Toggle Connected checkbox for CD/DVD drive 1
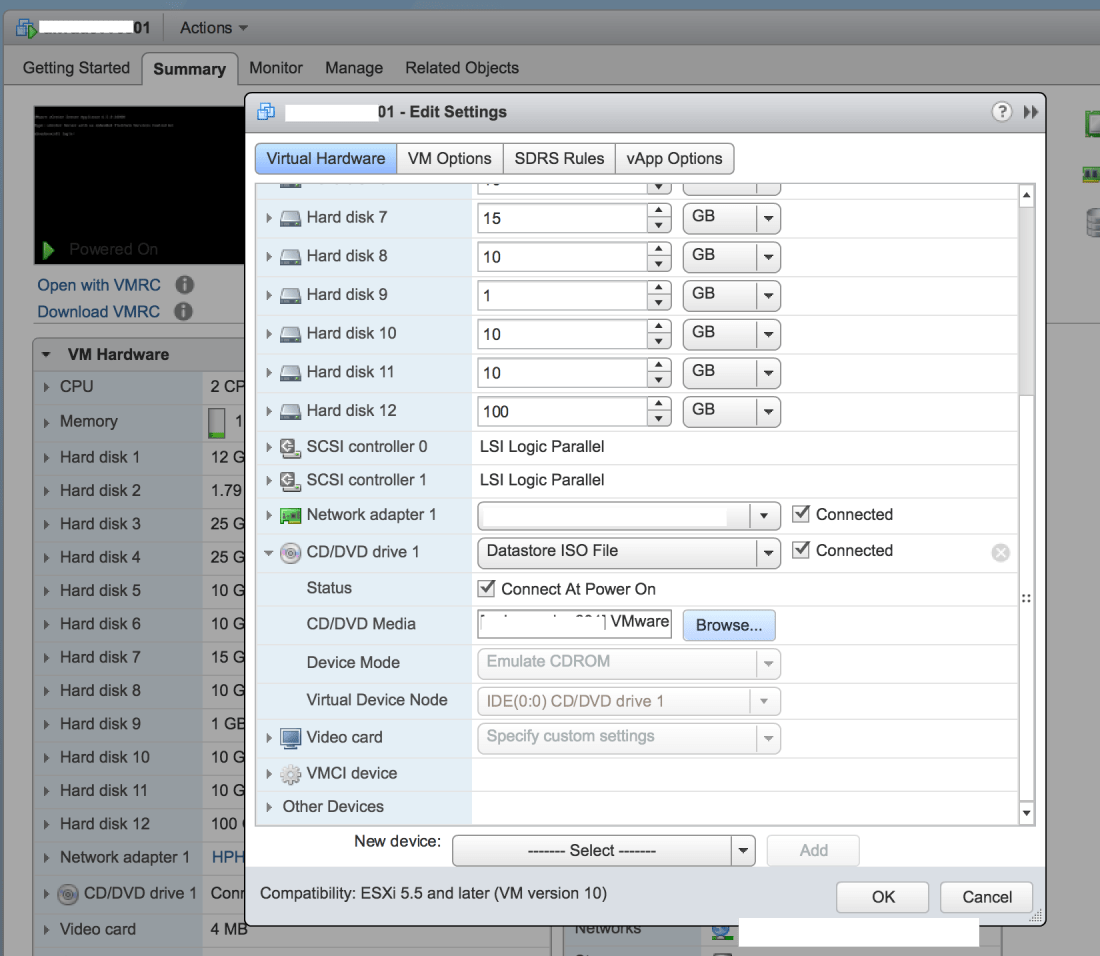This screenshot has height=956, width=1100. 800,550
